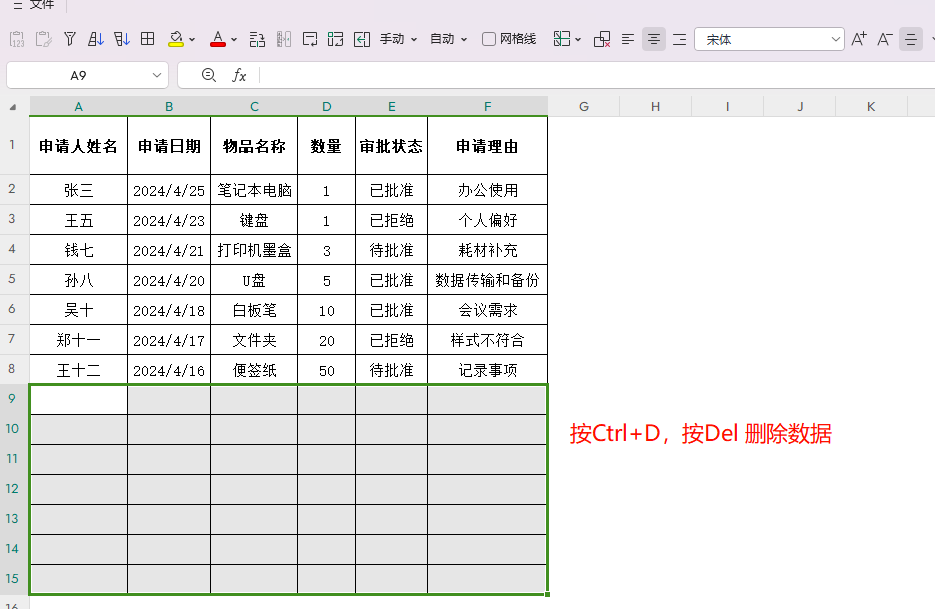Image resolution: width=935 pixels, height=609 pixels.
Task: Select row 15 header
Action: (x=12, y=579)
